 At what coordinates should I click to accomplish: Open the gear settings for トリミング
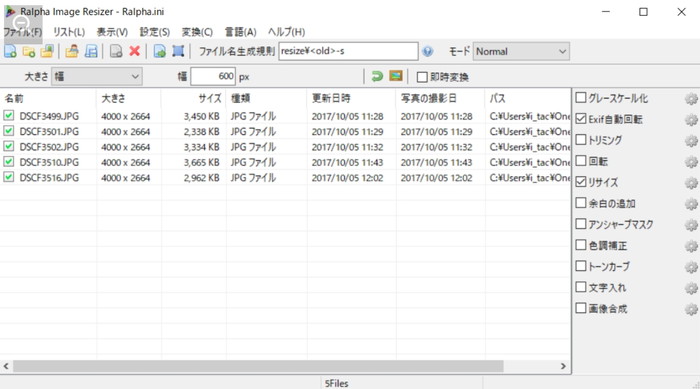691,140
